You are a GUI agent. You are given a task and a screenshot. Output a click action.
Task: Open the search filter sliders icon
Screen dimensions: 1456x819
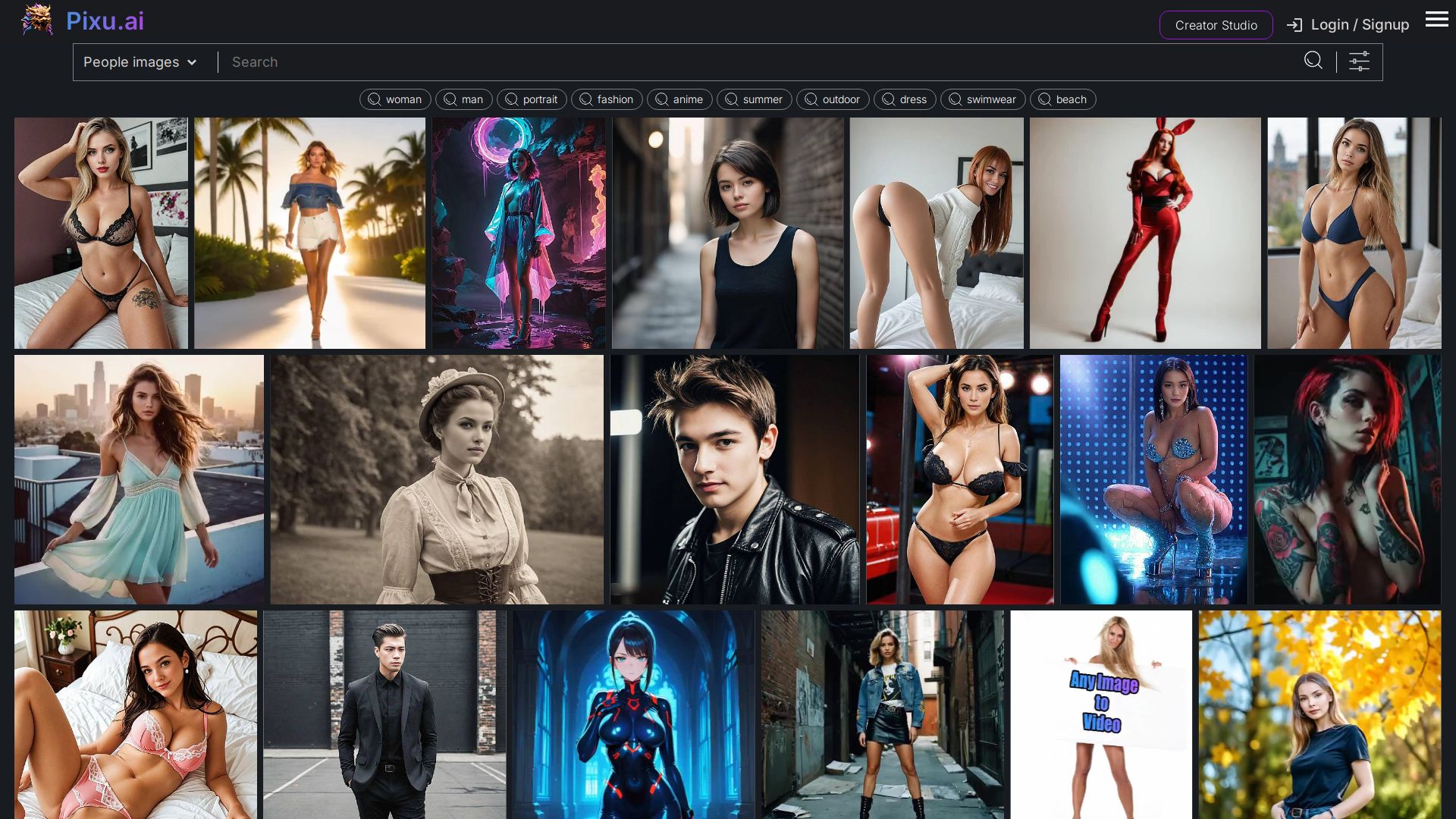(x=1359, y=61)
